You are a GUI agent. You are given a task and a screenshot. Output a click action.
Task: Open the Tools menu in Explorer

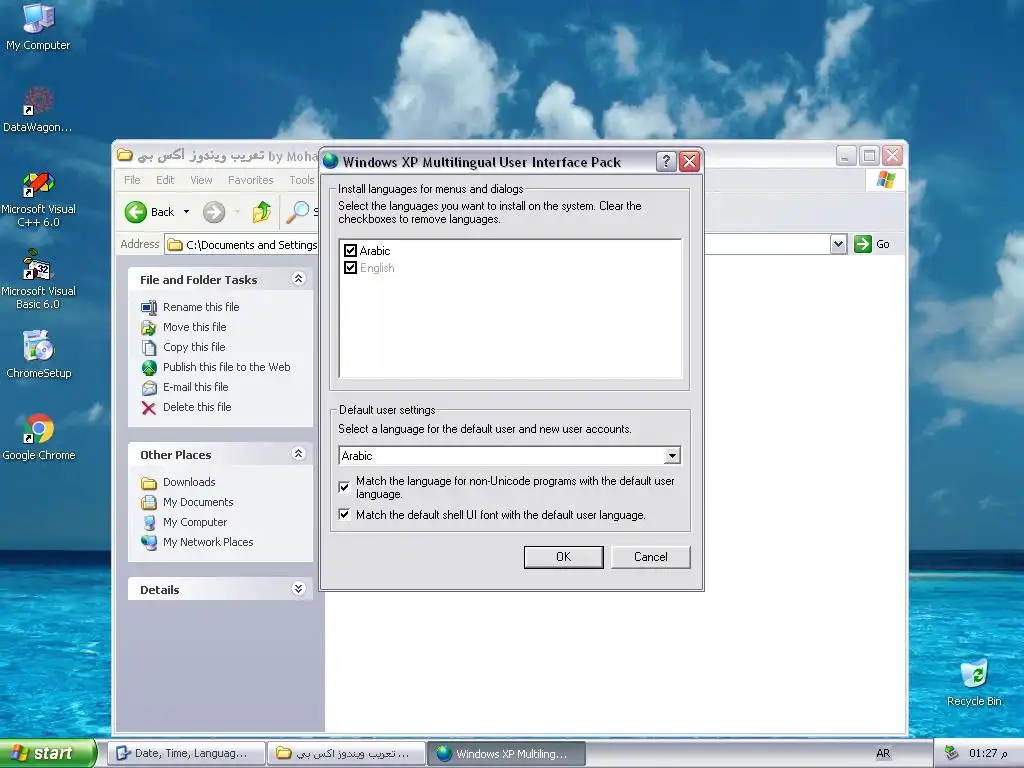[301, 180]
